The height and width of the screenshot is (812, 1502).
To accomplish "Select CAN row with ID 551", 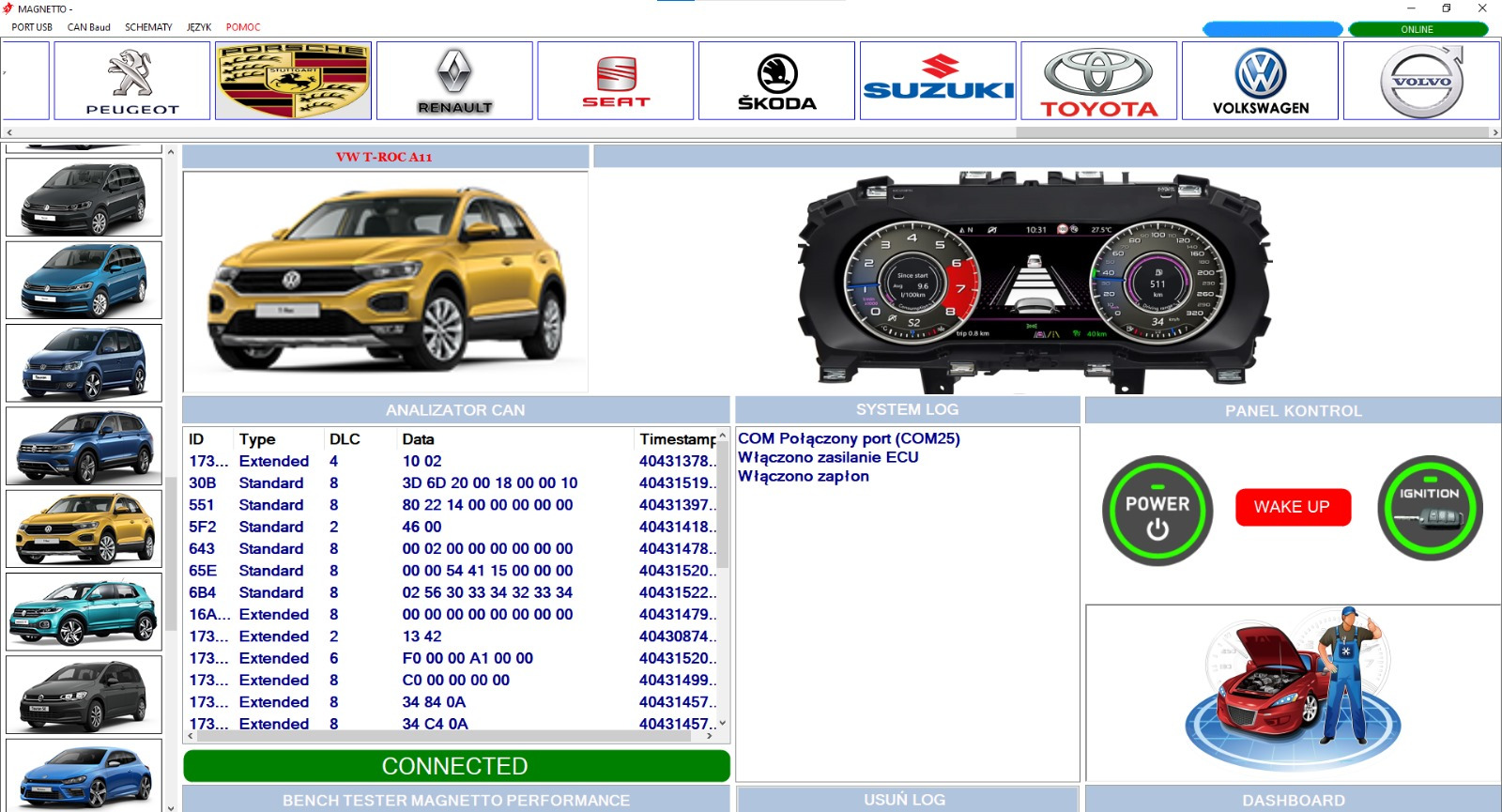I will coord(452,505).
